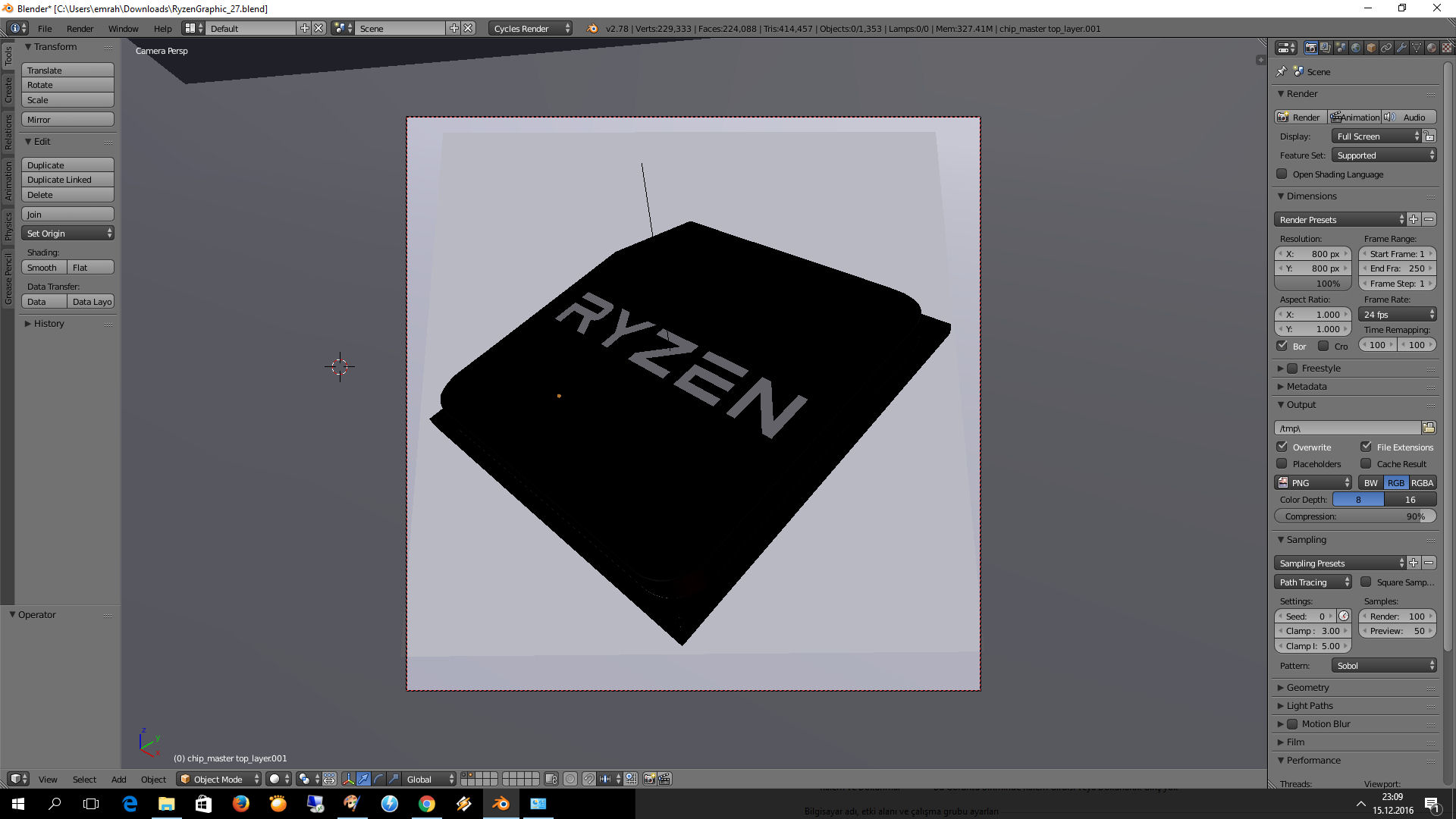The height and width of the screenshot is (819, 1456).
Task: Click the Mirror button
Action: [67, 119]
